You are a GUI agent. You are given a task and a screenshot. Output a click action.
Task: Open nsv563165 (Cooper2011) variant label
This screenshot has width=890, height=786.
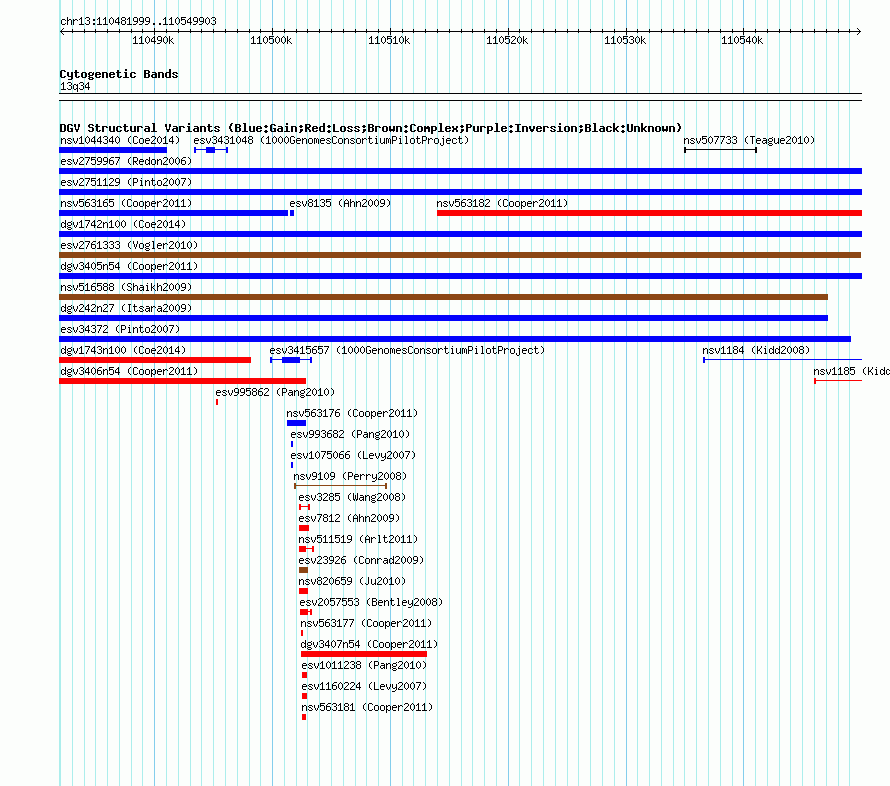click(126, 203)
